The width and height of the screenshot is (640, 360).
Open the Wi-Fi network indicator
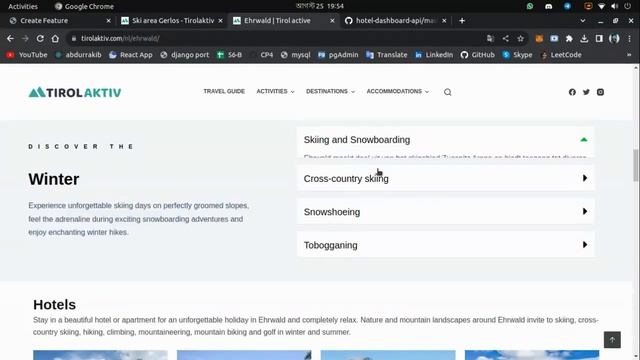click(601, 6)
